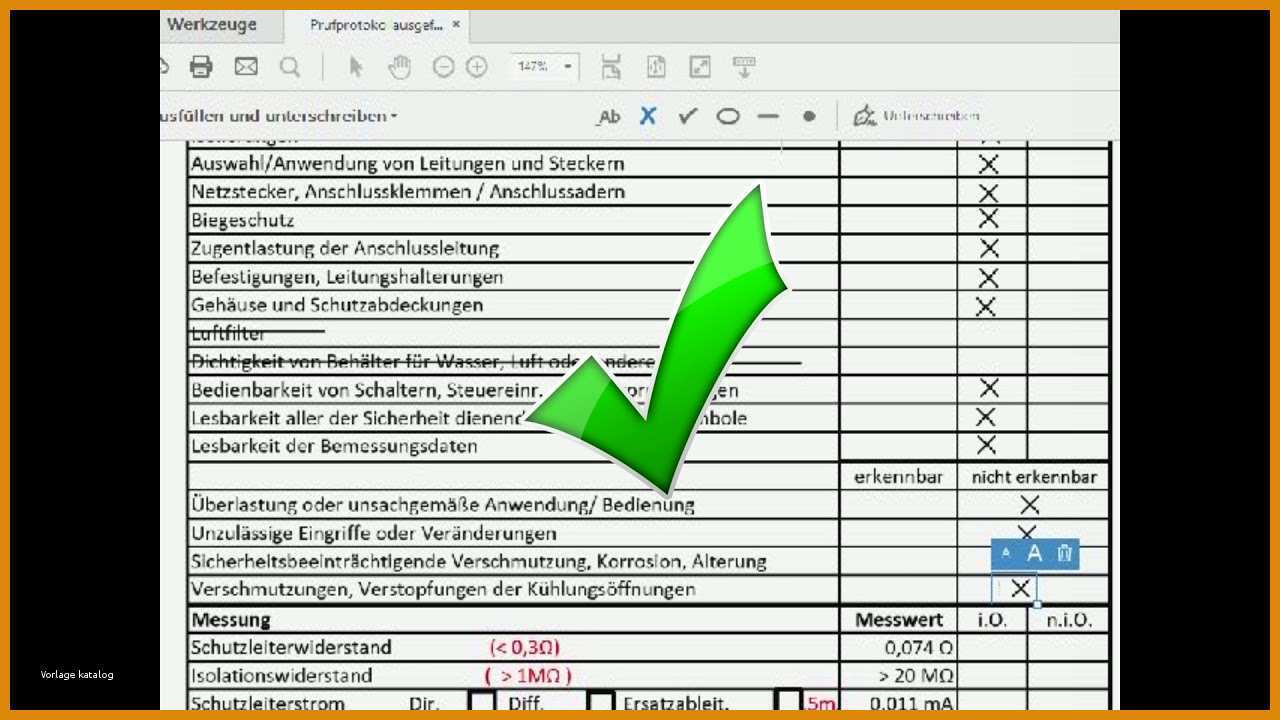Delete the selected cross with the trash icon
Viewport: 1280px width, 720px height.
[1065, 553]
